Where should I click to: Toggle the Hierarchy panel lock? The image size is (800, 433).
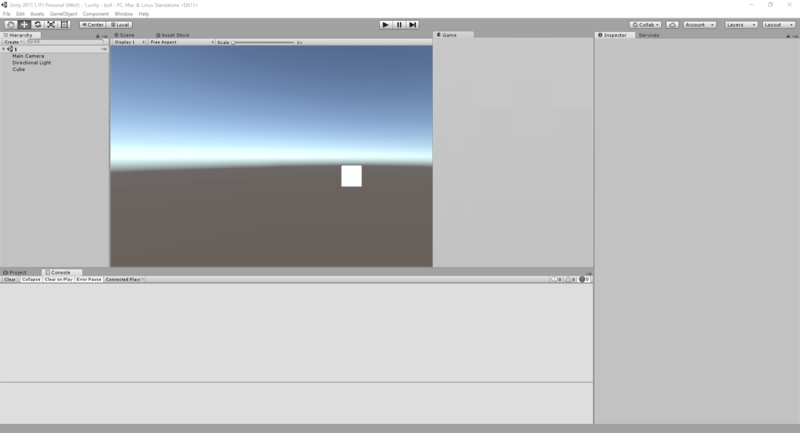[x=97, y=36]
